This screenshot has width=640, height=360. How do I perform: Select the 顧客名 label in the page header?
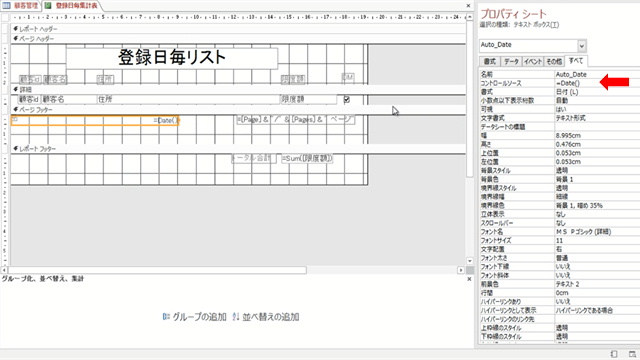pos(55,79)
